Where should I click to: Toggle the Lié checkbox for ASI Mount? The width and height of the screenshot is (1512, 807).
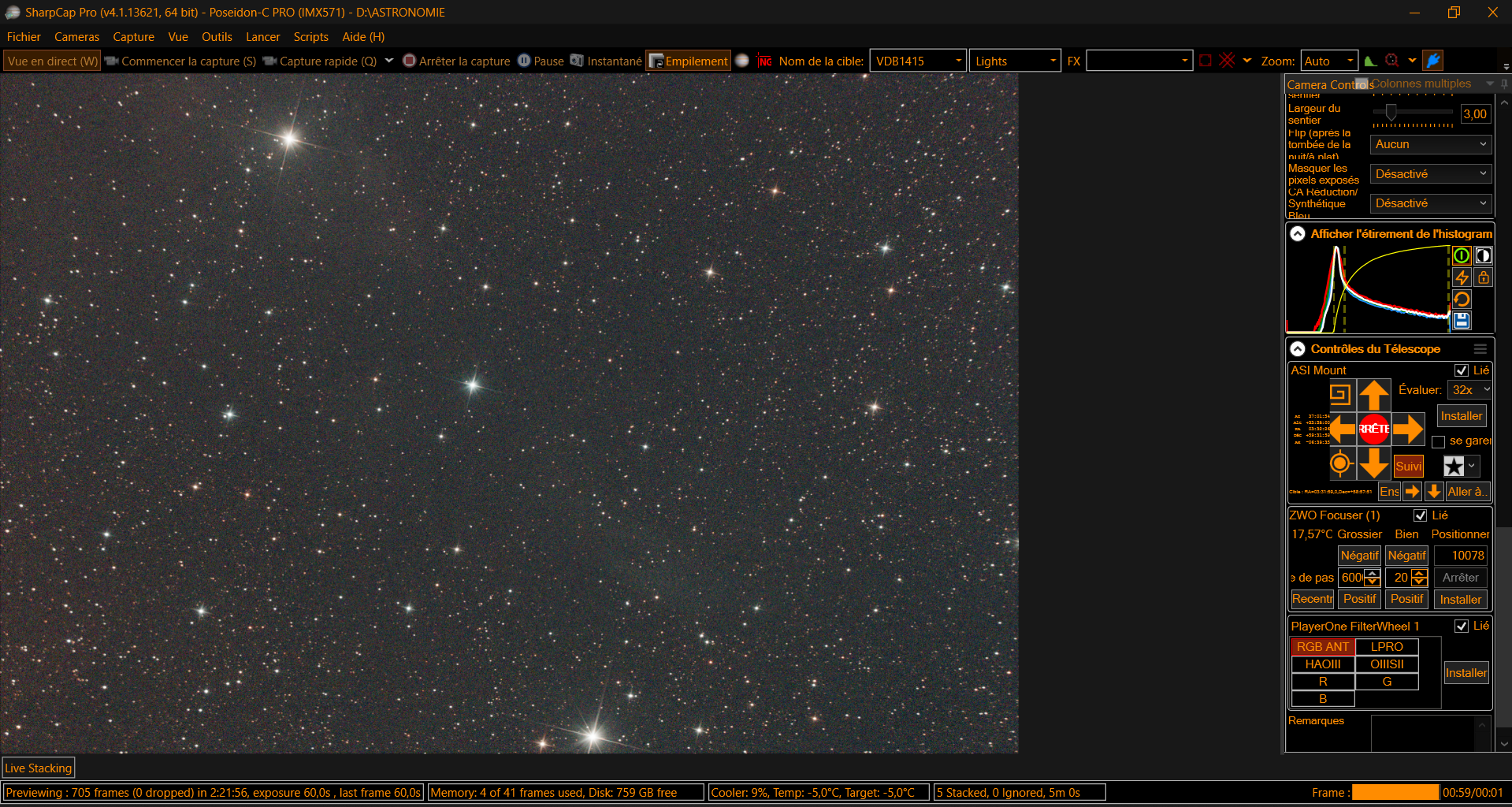1462,370
